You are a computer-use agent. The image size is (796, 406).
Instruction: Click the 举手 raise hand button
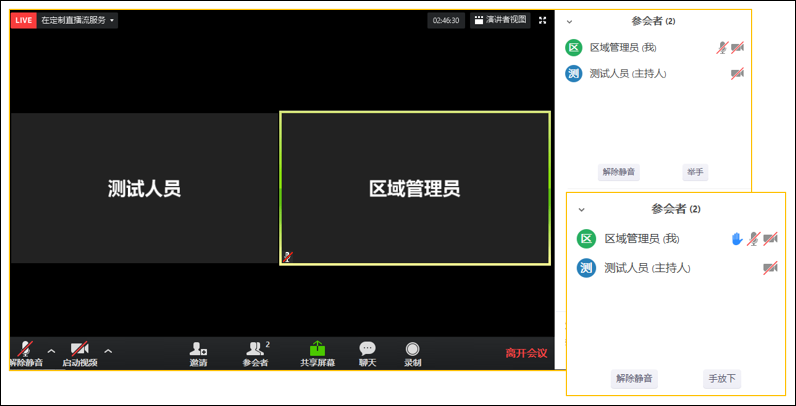(695, 172)
